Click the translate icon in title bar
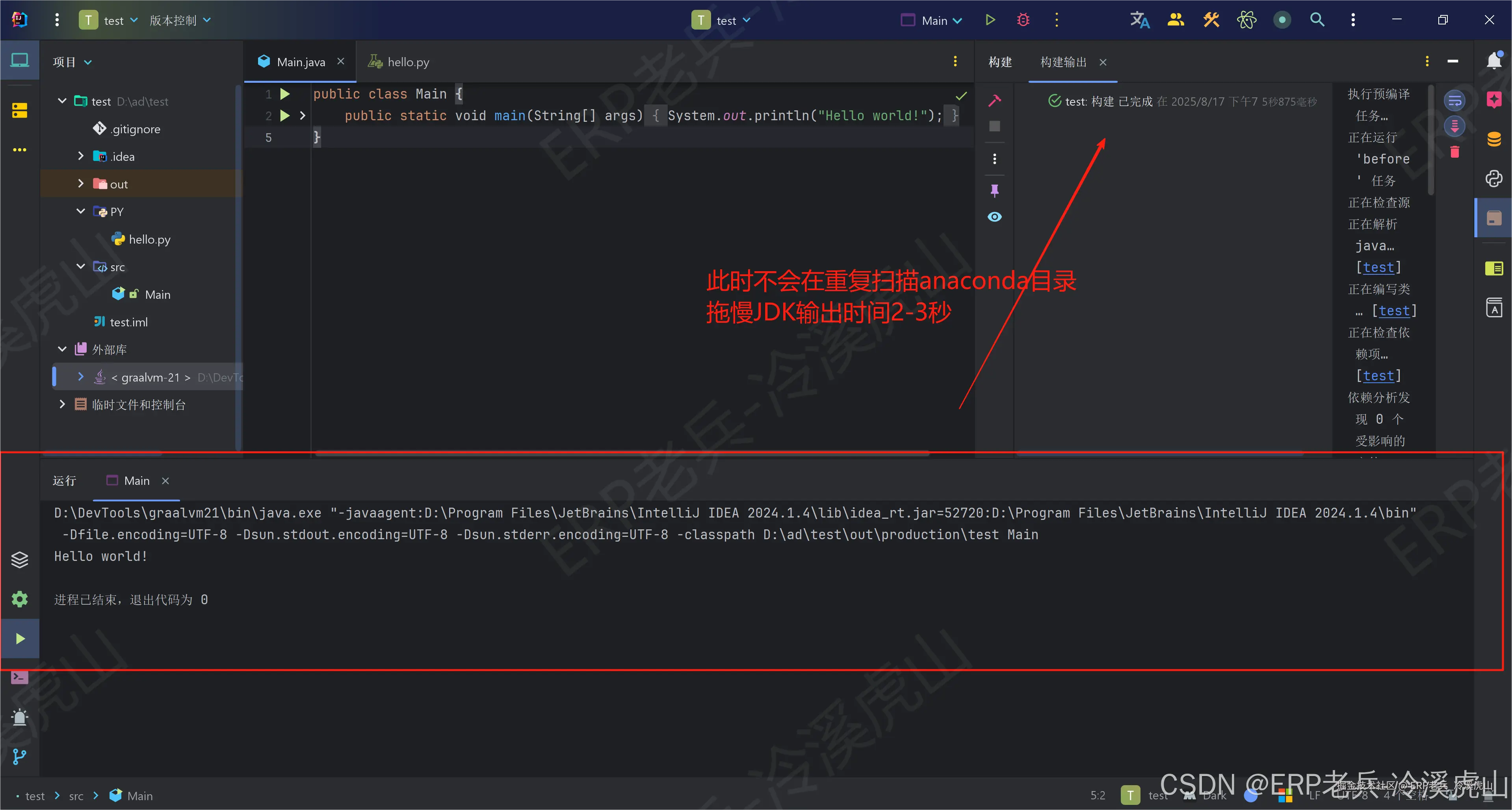This screenshot has height=810, width=1512. coord(1139,20)
